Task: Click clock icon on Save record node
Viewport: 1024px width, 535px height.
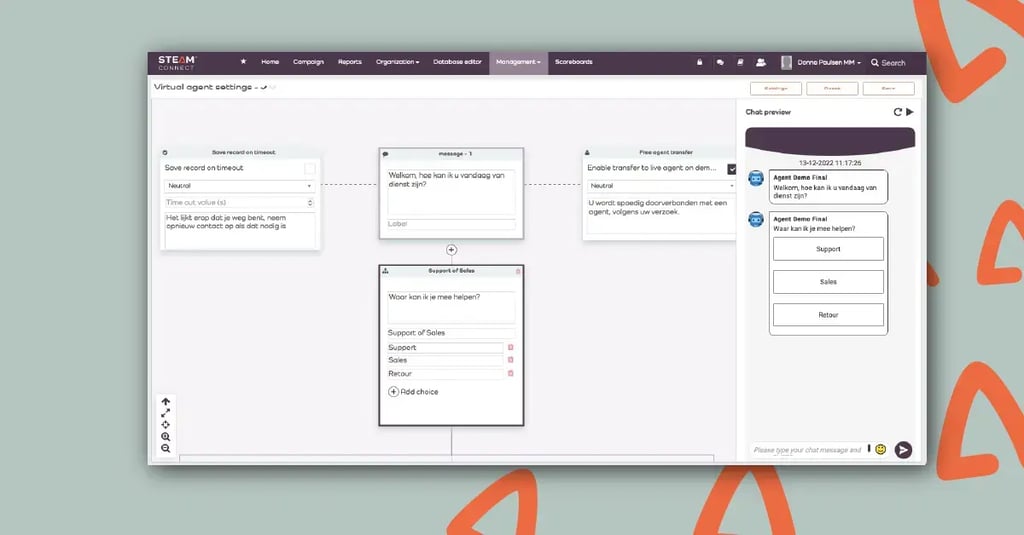Action: tap(165, 153)
